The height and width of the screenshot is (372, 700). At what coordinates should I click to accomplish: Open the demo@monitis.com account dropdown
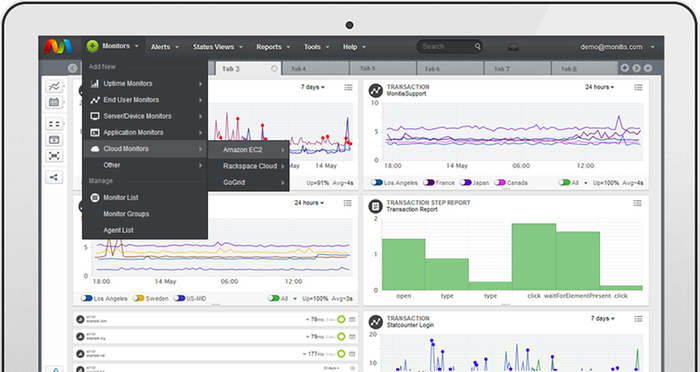617,46
